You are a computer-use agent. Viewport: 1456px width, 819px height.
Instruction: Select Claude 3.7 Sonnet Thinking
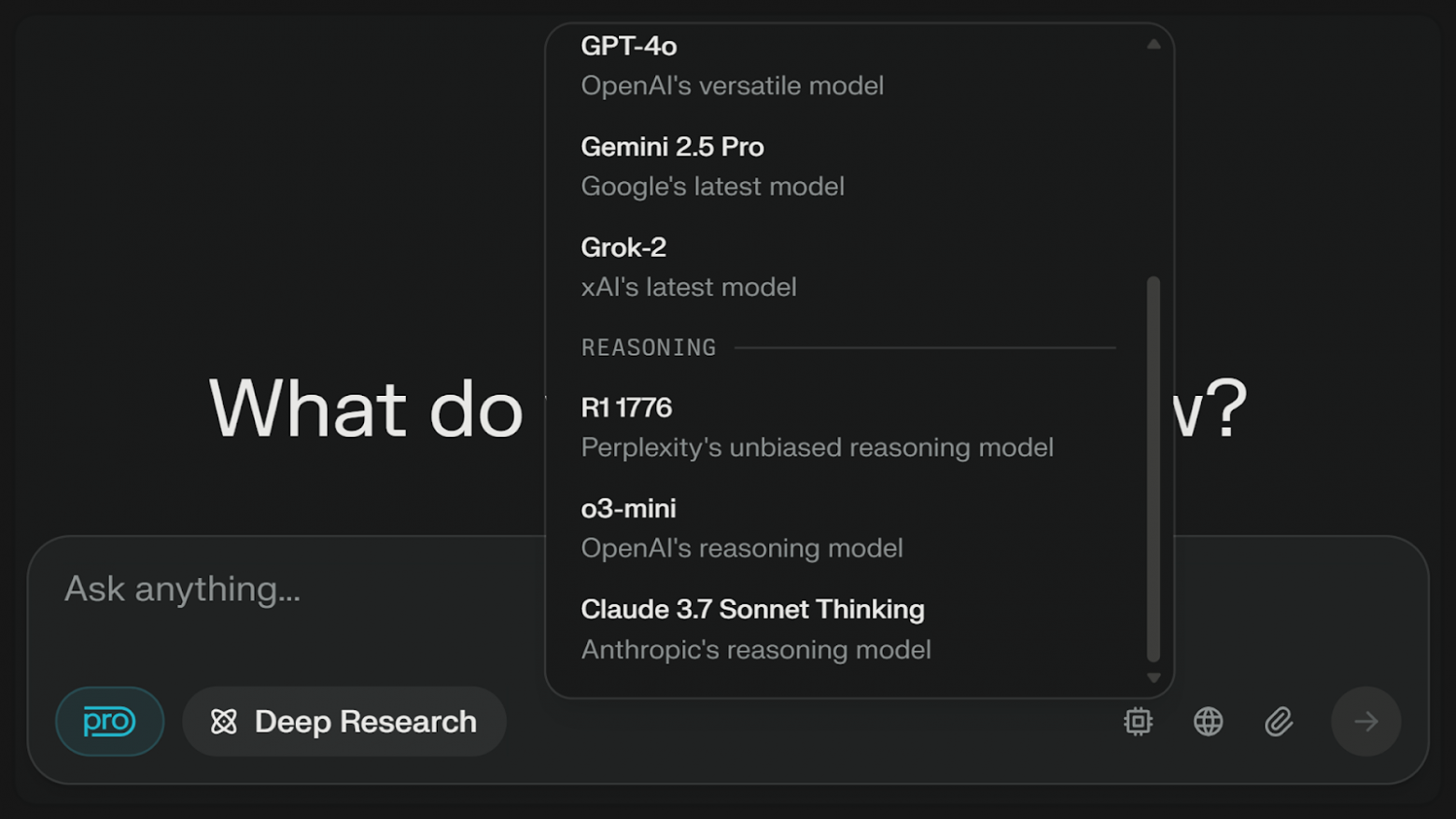point(752,610)
